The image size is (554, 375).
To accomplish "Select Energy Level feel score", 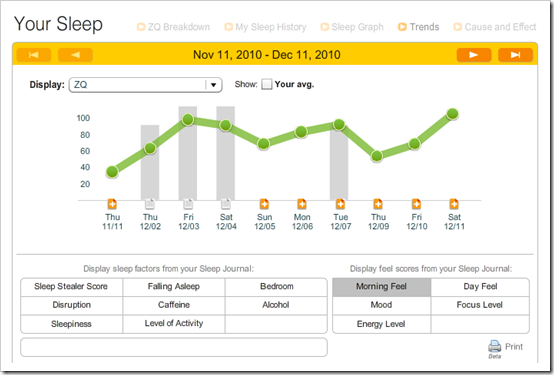I will point(382,324).
